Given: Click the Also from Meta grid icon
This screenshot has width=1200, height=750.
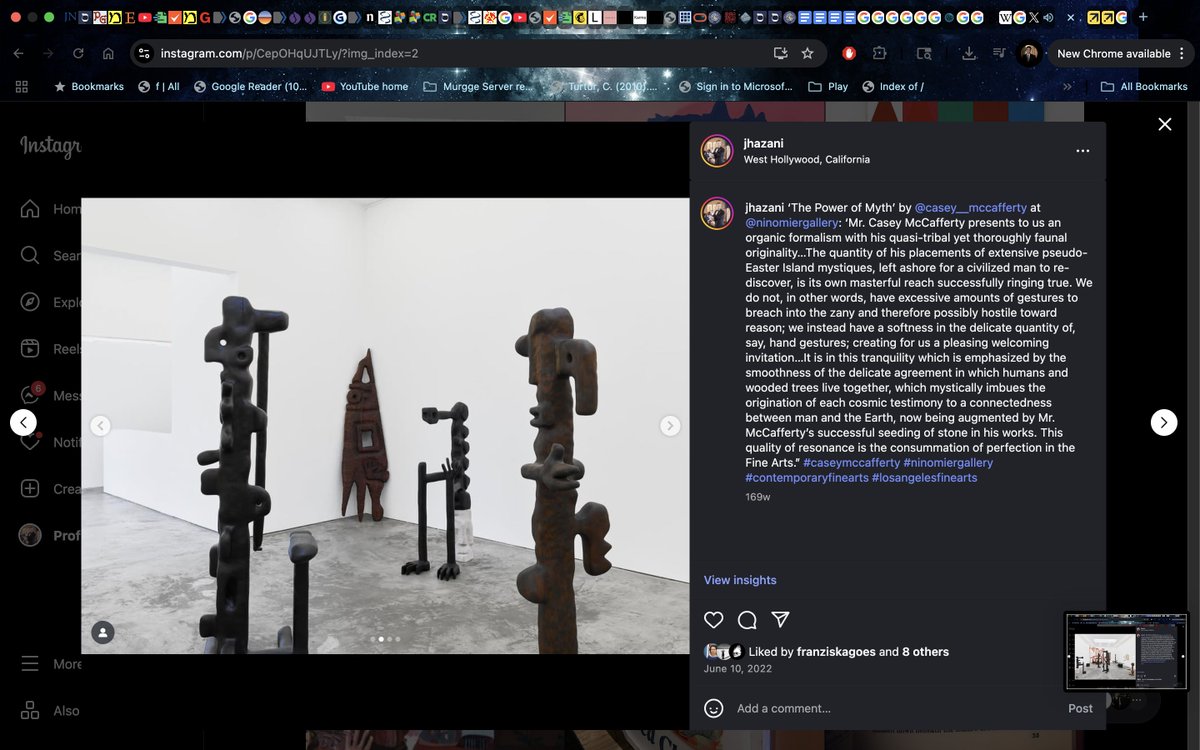Looking at the screenshot, I should (30, 710).
